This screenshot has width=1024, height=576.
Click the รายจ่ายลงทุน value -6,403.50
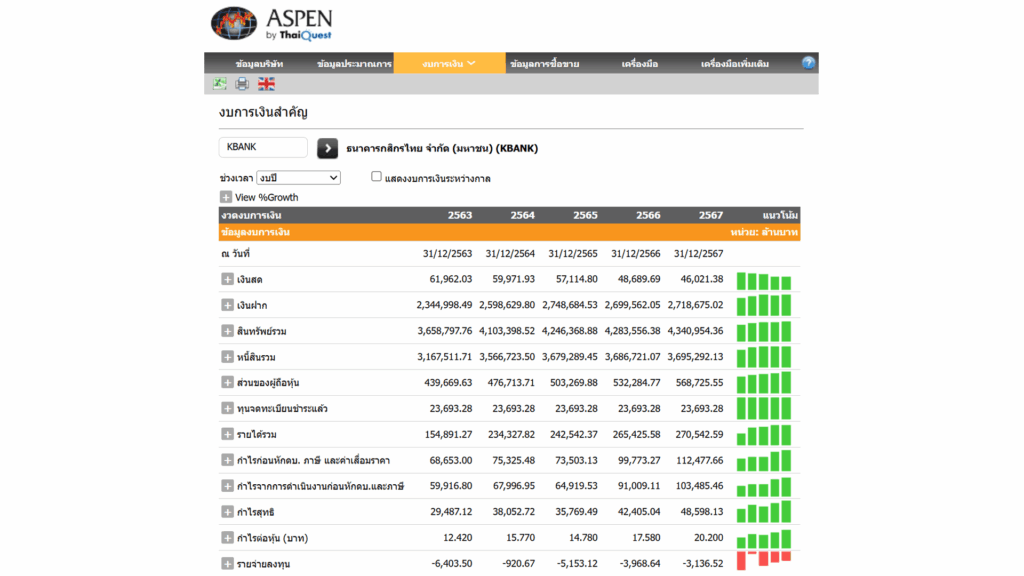(451, 564)
